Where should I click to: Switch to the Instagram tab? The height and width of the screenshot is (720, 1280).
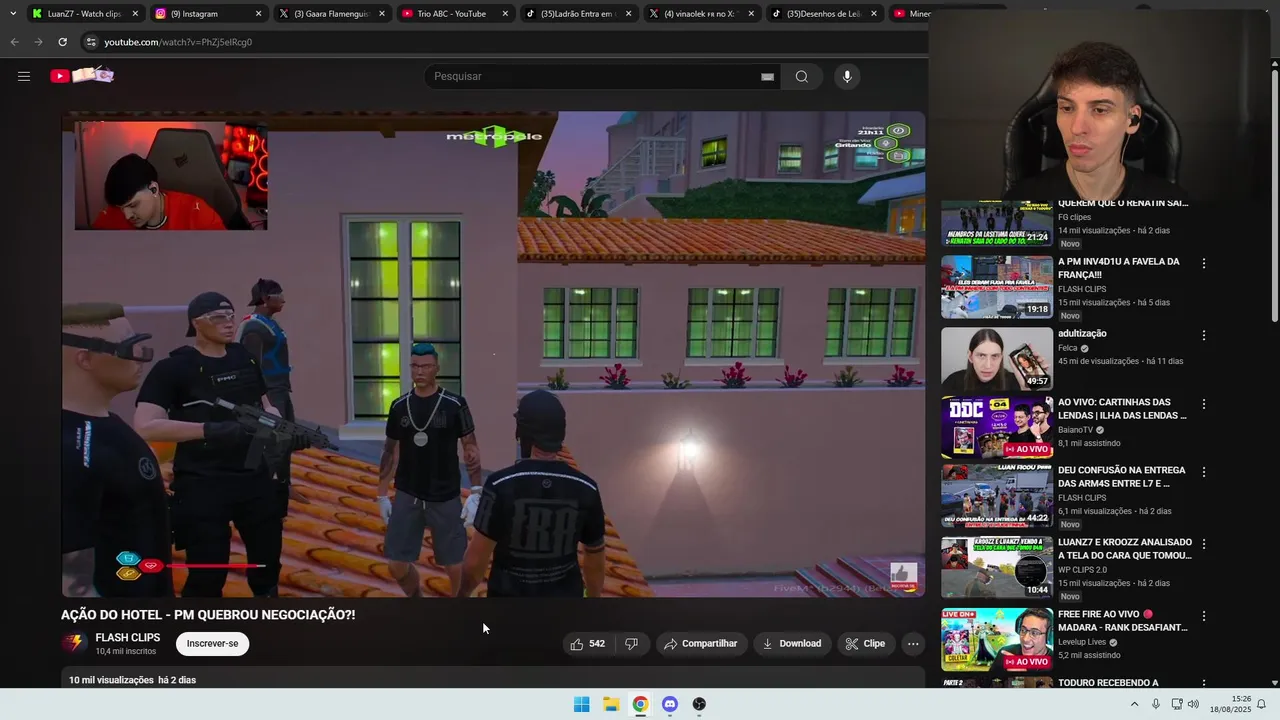(206, 14)
